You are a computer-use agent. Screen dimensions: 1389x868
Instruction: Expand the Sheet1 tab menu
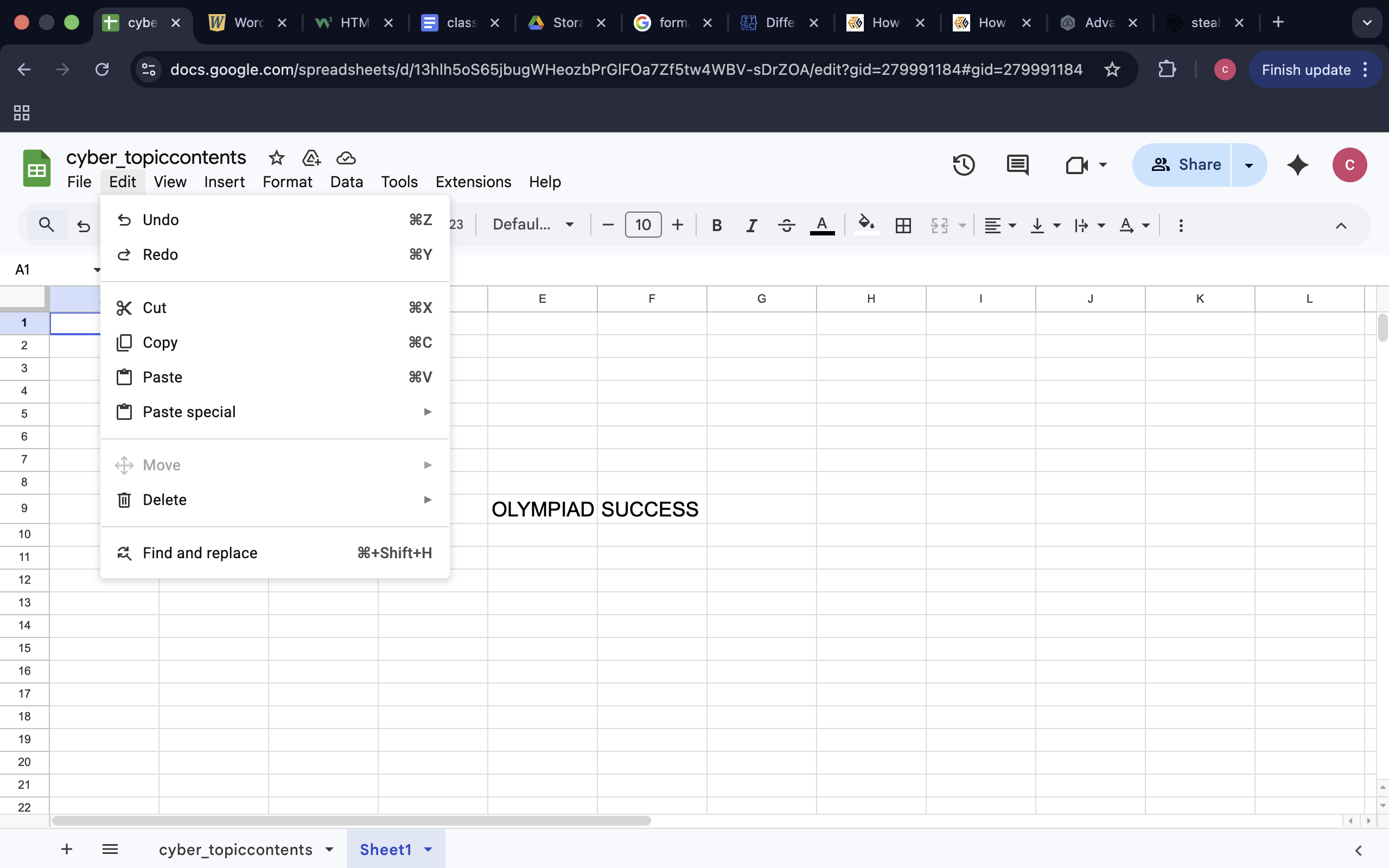[428, 849]
